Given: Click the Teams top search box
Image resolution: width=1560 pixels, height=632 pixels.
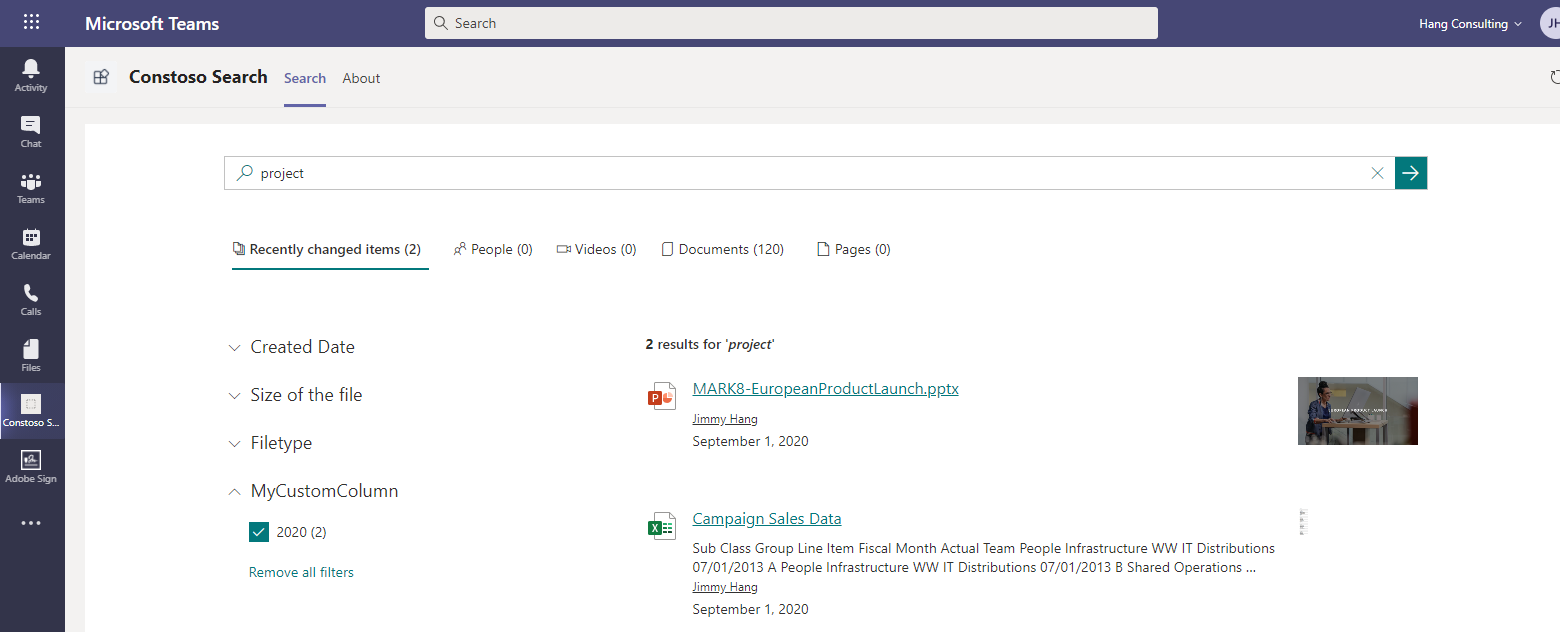Looking at the screenshot, I should (x=791, y=23).
